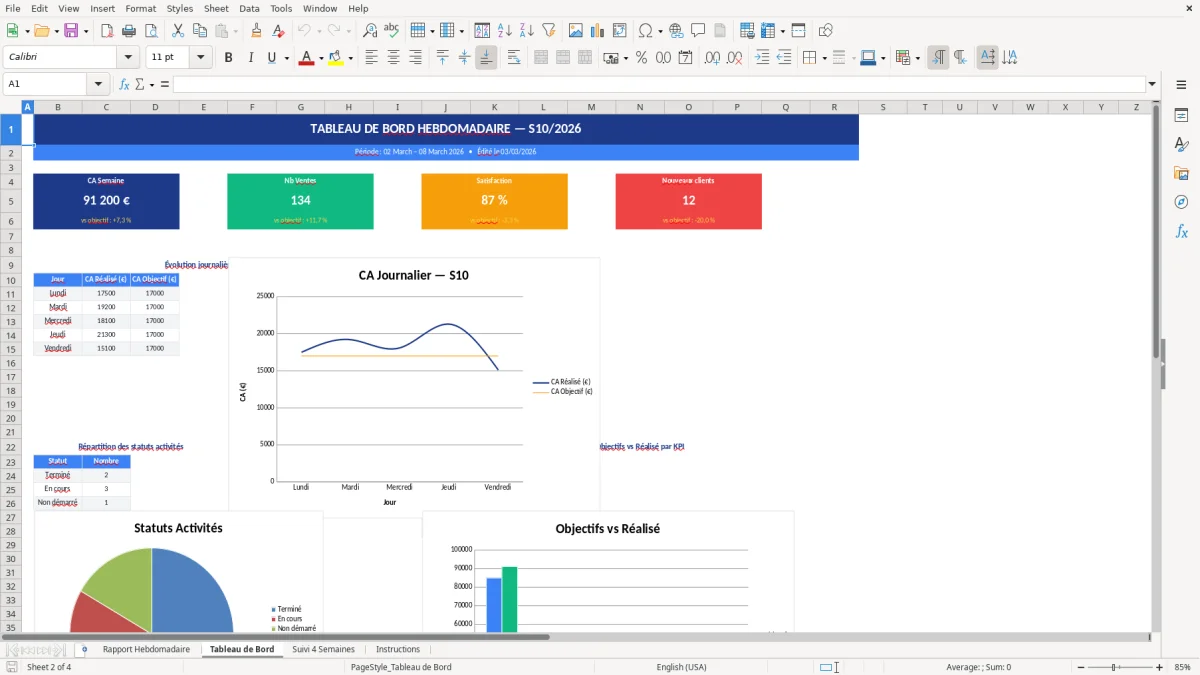Open the font size dropdown
The image size is (1200, 675).
198,57
